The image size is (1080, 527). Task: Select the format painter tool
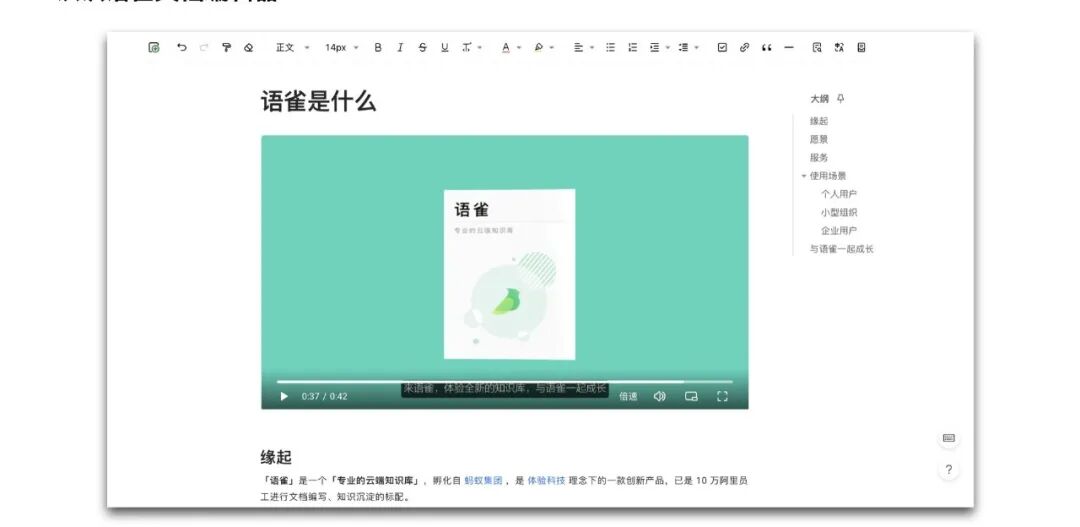click(226, 48)
